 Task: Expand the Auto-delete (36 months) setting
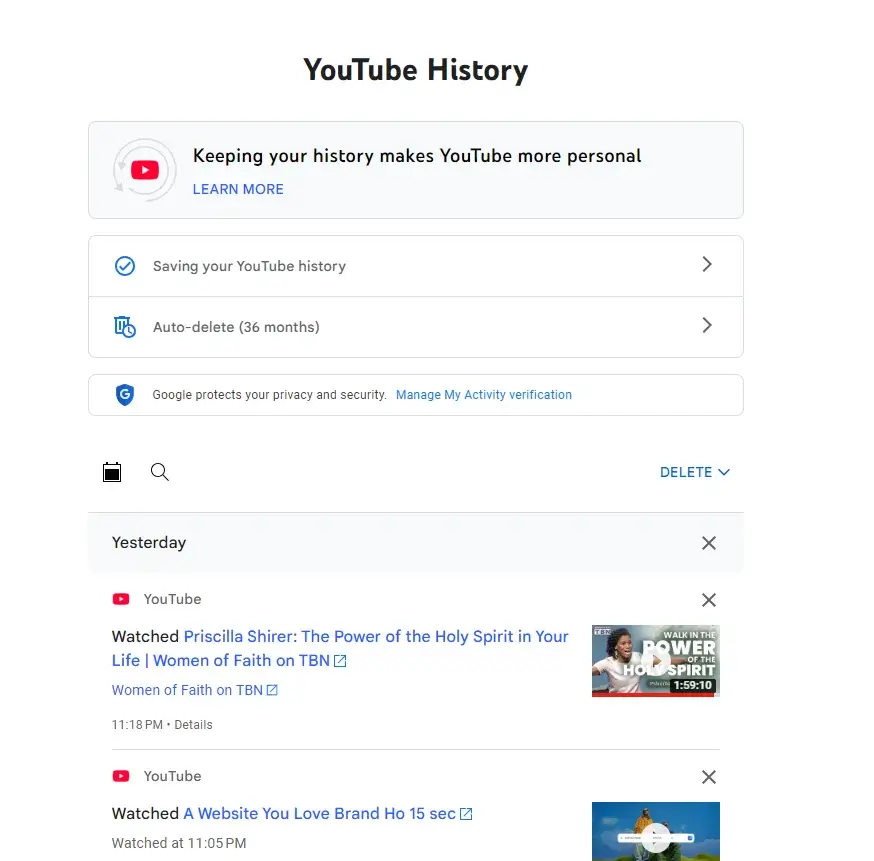pyautogui.click(x=707, y=326)
